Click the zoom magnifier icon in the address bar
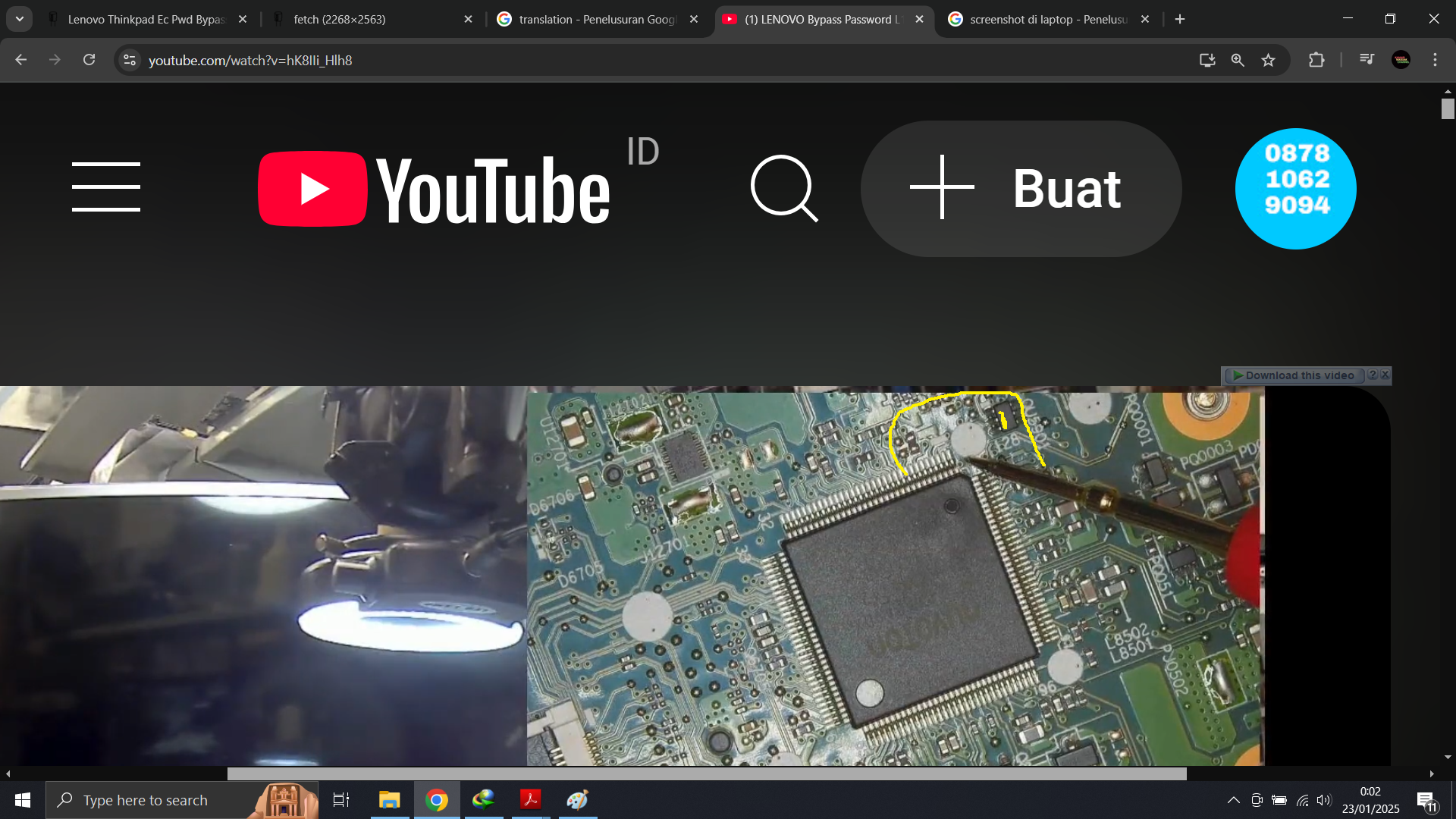 [1238, 60]
